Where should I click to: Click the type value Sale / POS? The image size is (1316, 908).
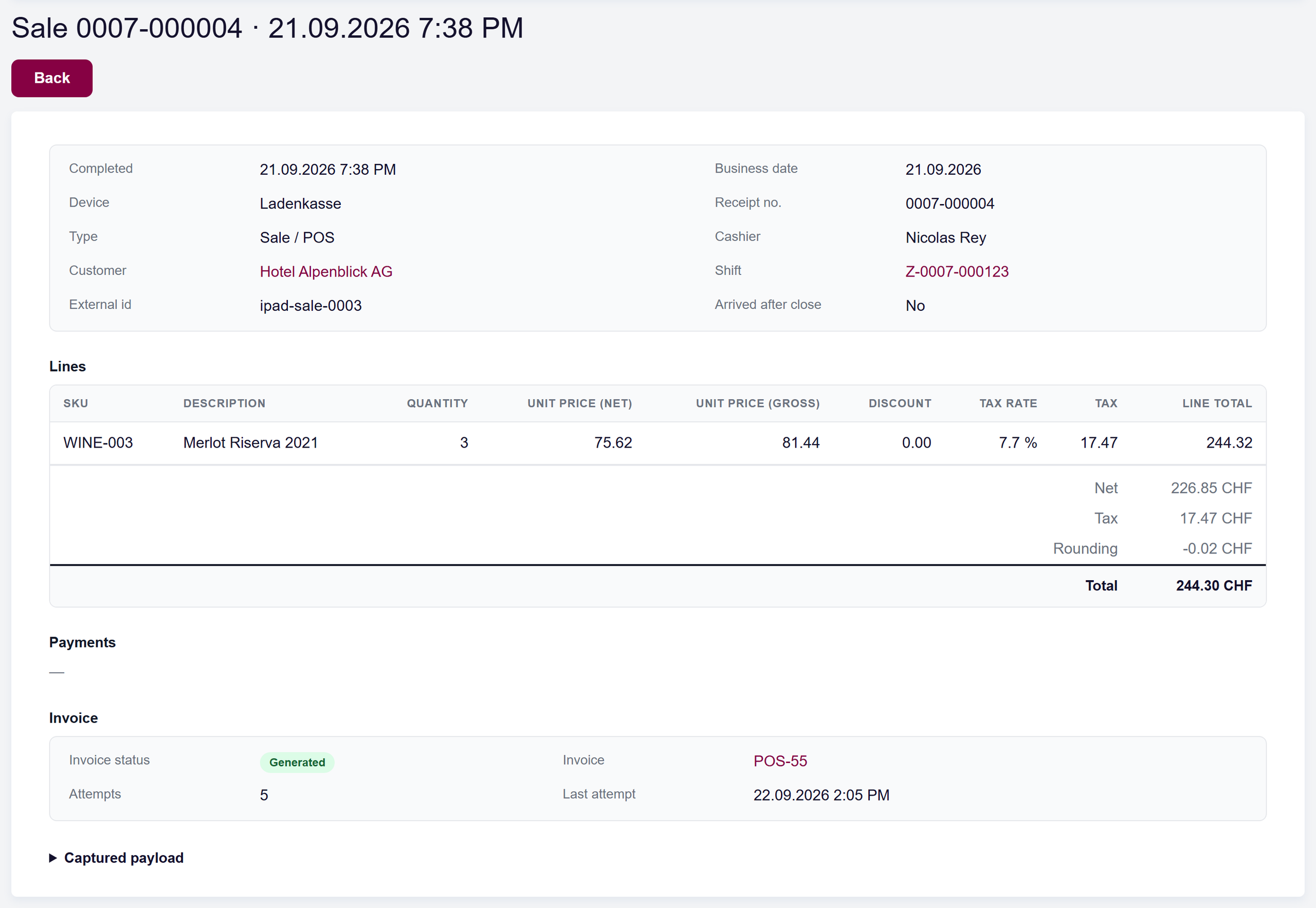click(x=297, y=237)
